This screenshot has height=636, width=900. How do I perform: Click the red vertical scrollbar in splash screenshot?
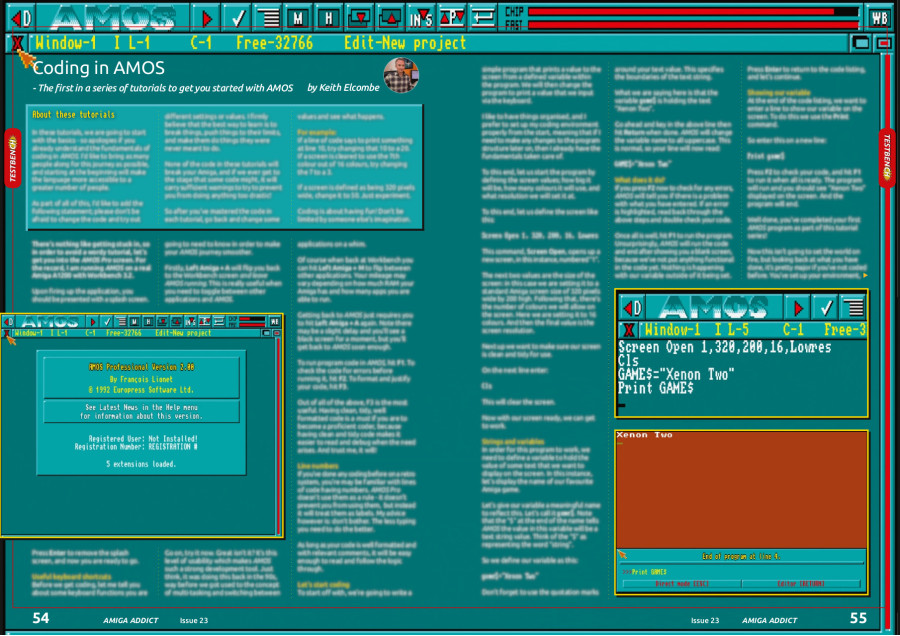tap(278, 436)
